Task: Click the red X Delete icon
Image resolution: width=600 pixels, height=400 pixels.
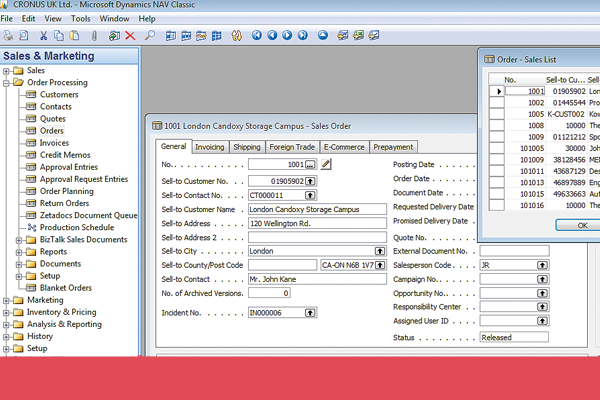Action: point(130,36)
